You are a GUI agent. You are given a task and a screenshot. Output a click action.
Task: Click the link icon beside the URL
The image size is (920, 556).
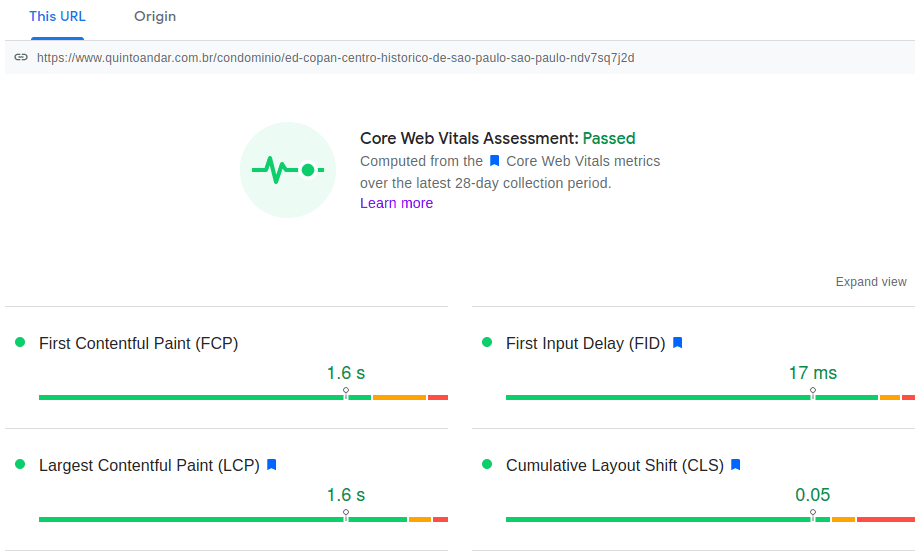point(21,58)
